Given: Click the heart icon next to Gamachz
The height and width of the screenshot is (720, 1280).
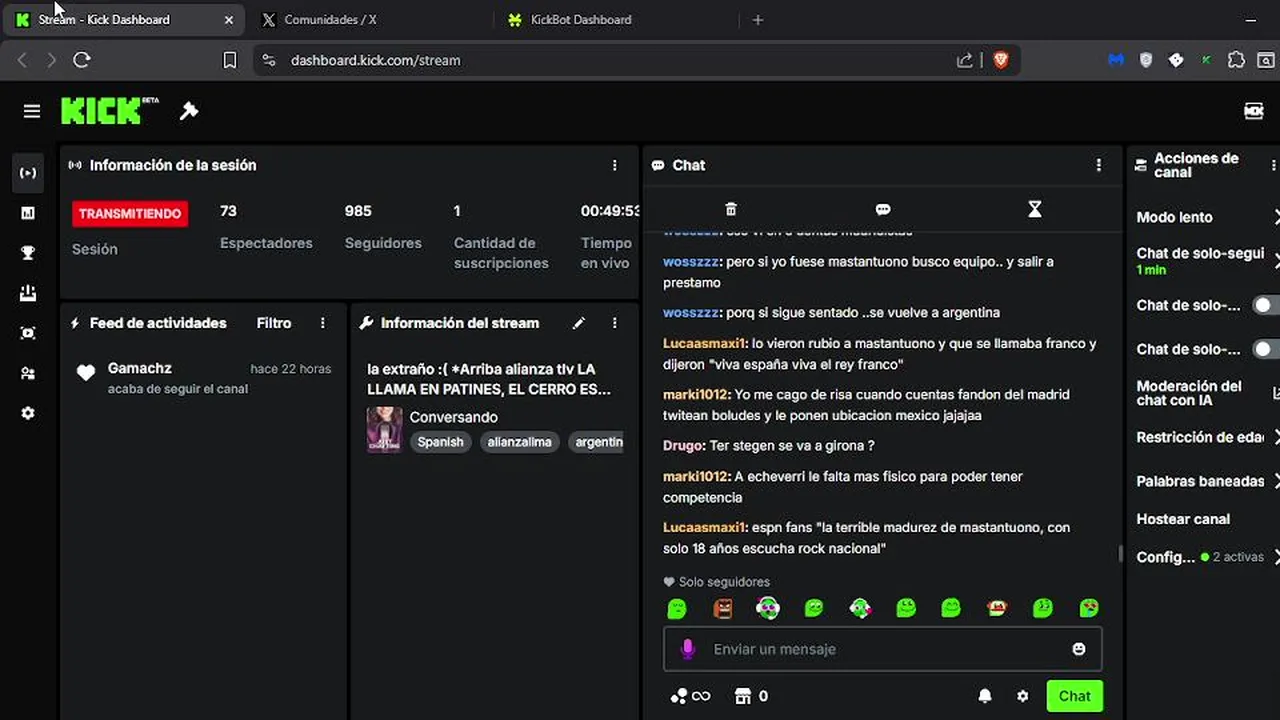Looking at the screenshot, I should (86, 373).
